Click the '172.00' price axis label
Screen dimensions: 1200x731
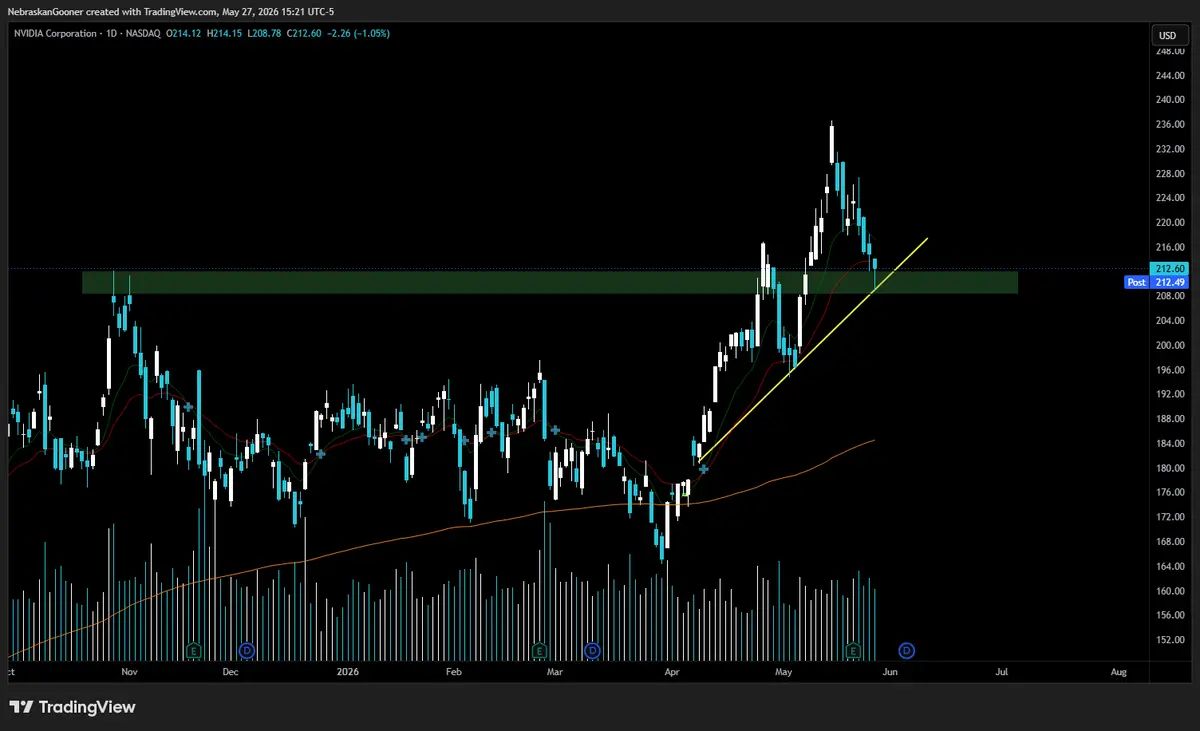1170,517
